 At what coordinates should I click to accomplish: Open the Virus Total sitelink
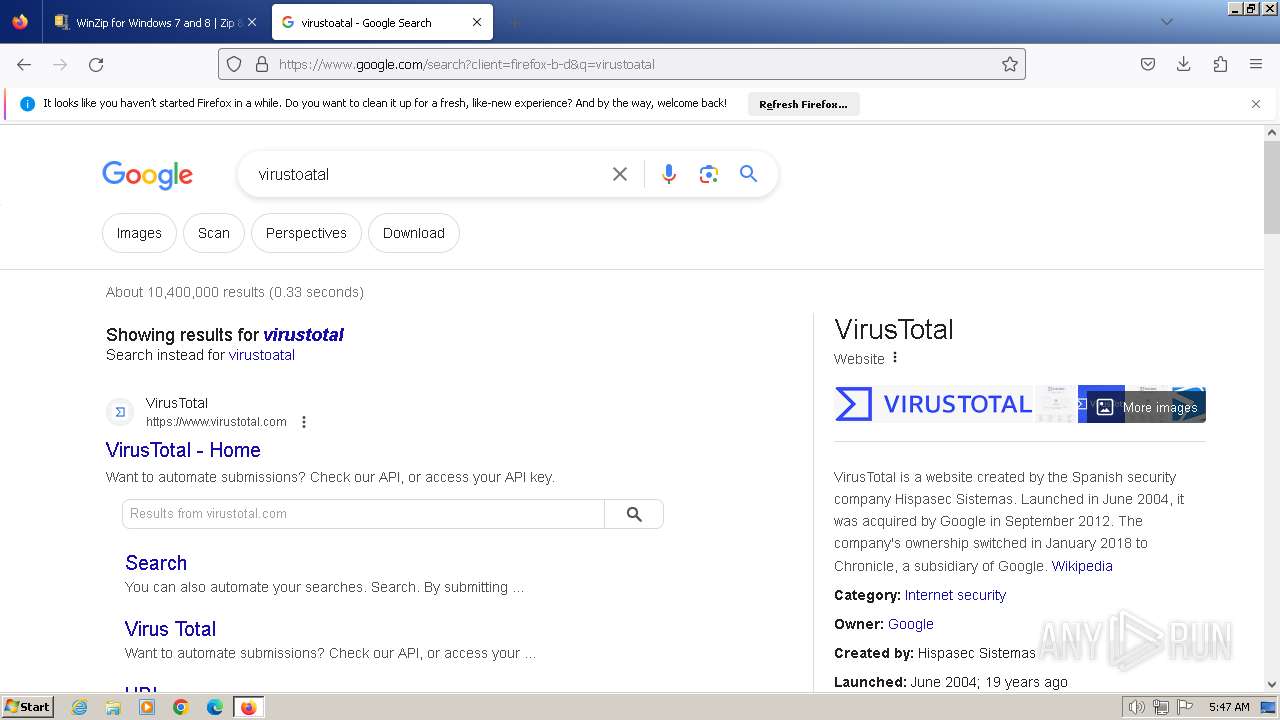tap(170, 629)
